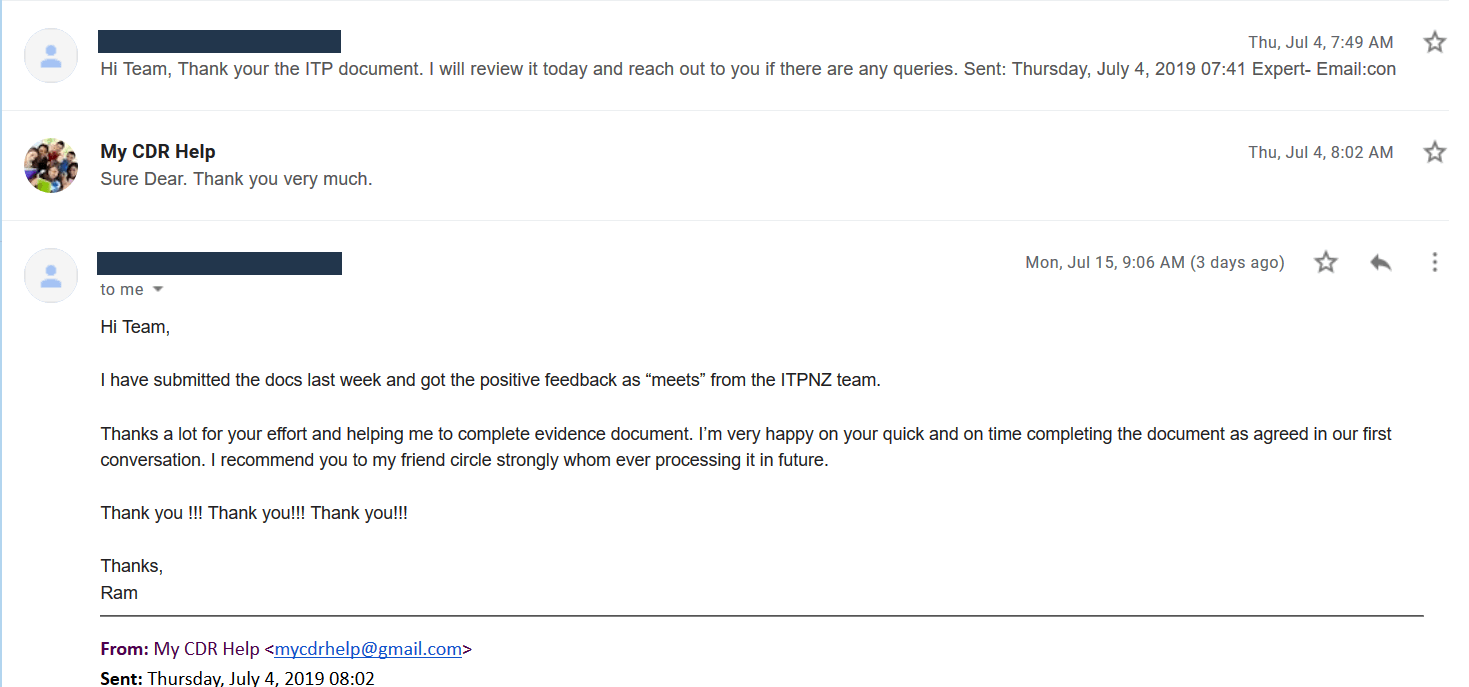Click the My CDR Help sender name
The image size is (1469, 687).
[x=158, y=151]
